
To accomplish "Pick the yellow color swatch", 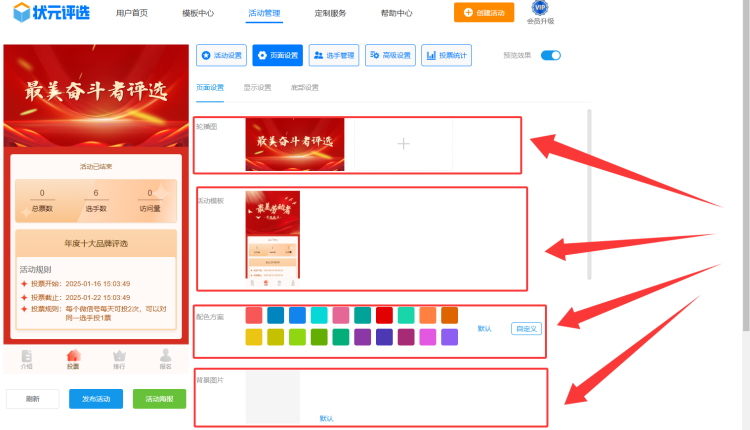I will pyautogui.click(x=254, y=337).
